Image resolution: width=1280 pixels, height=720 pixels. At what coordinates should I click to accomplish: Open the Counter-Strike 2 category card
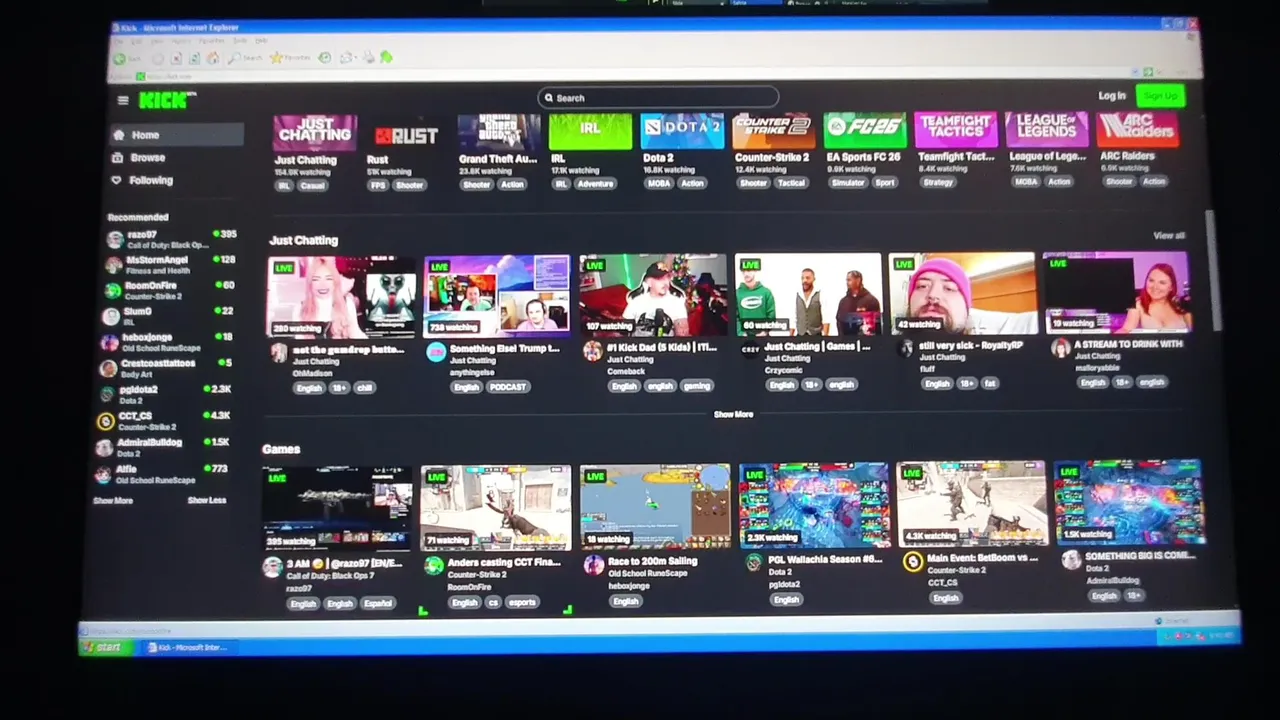[x=773, y=131]
